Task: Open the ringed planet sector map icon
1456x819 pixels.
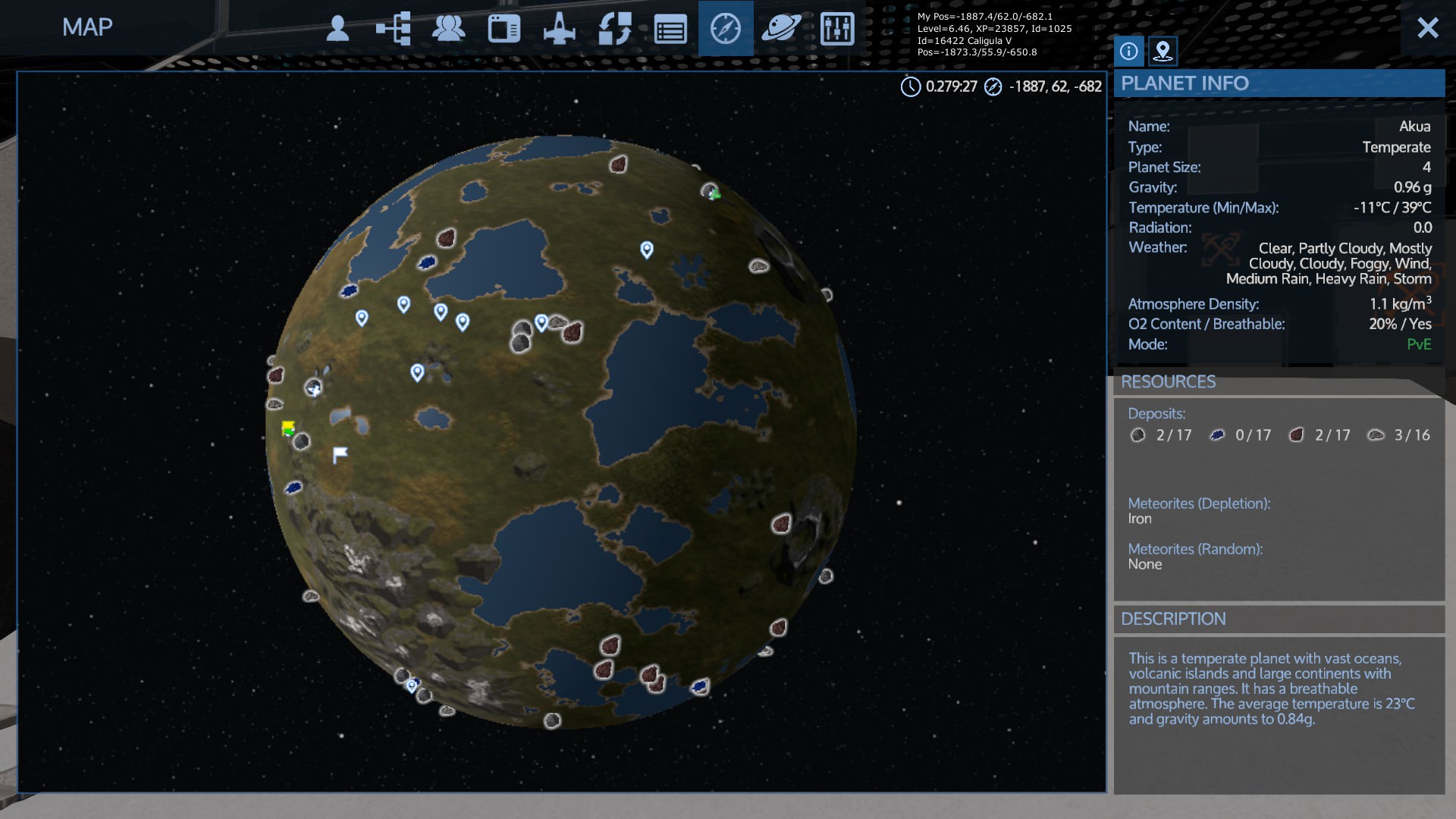Action: point(781,29)
